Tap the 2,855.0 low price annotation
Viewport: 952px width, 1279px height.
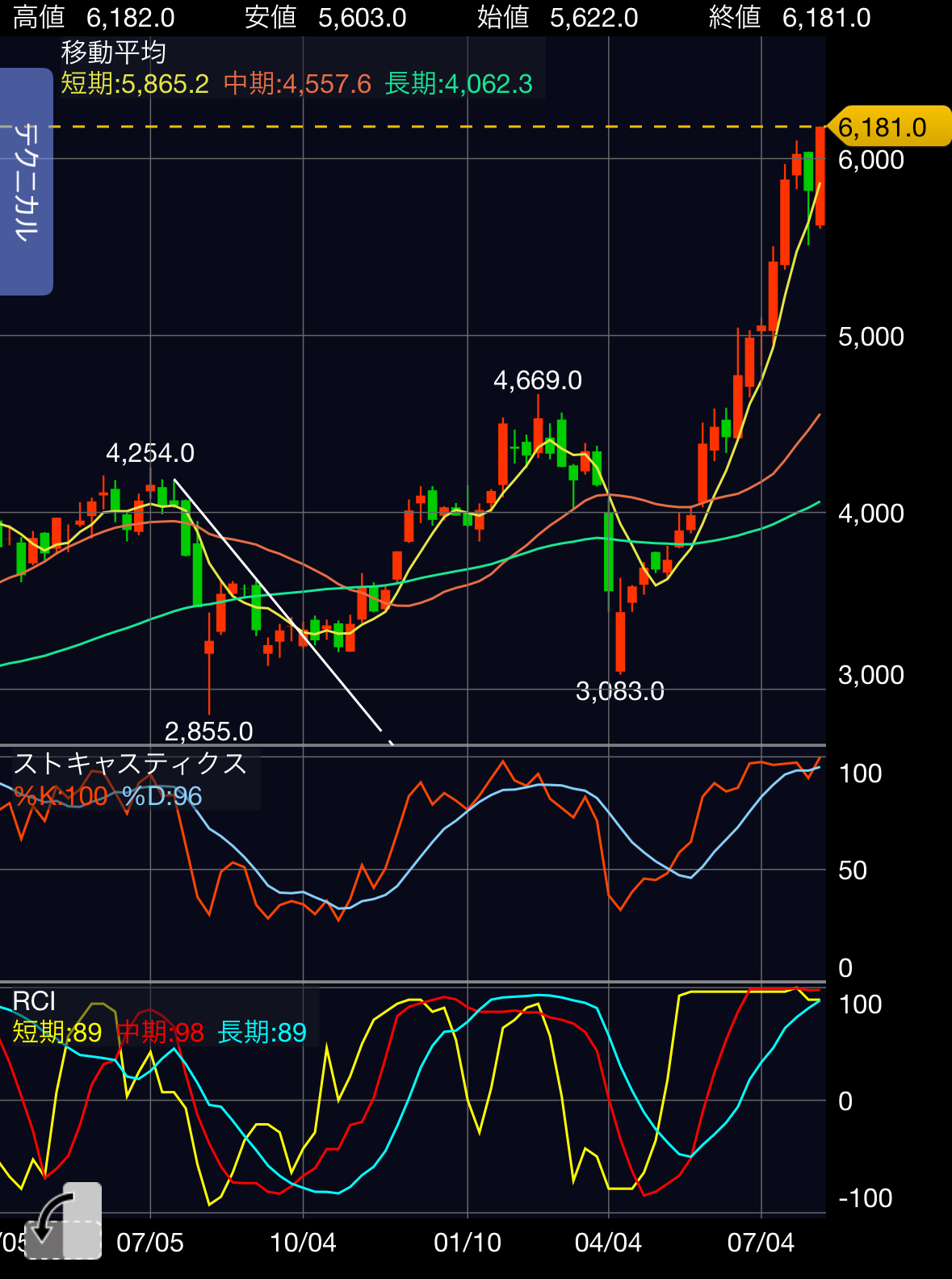[209, 732]
